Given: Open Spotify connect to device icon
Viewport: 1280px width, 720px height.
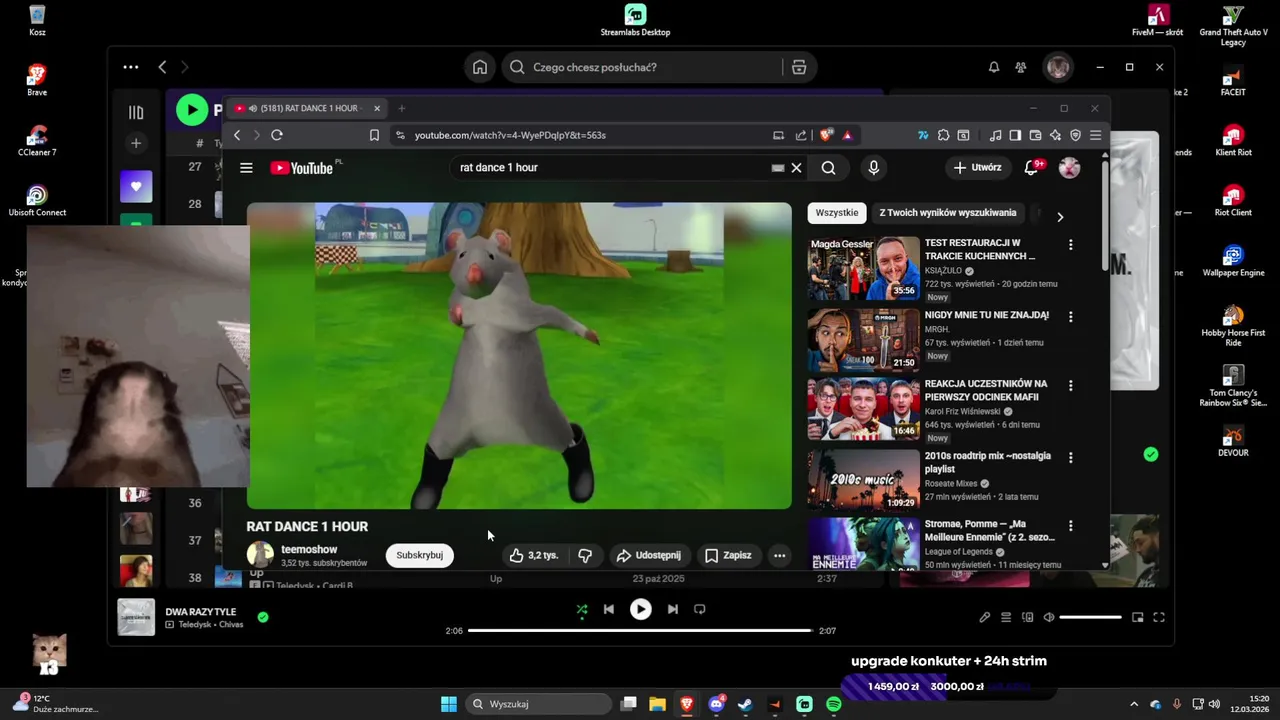Looking at the screenshot, I should (1027, 618).
